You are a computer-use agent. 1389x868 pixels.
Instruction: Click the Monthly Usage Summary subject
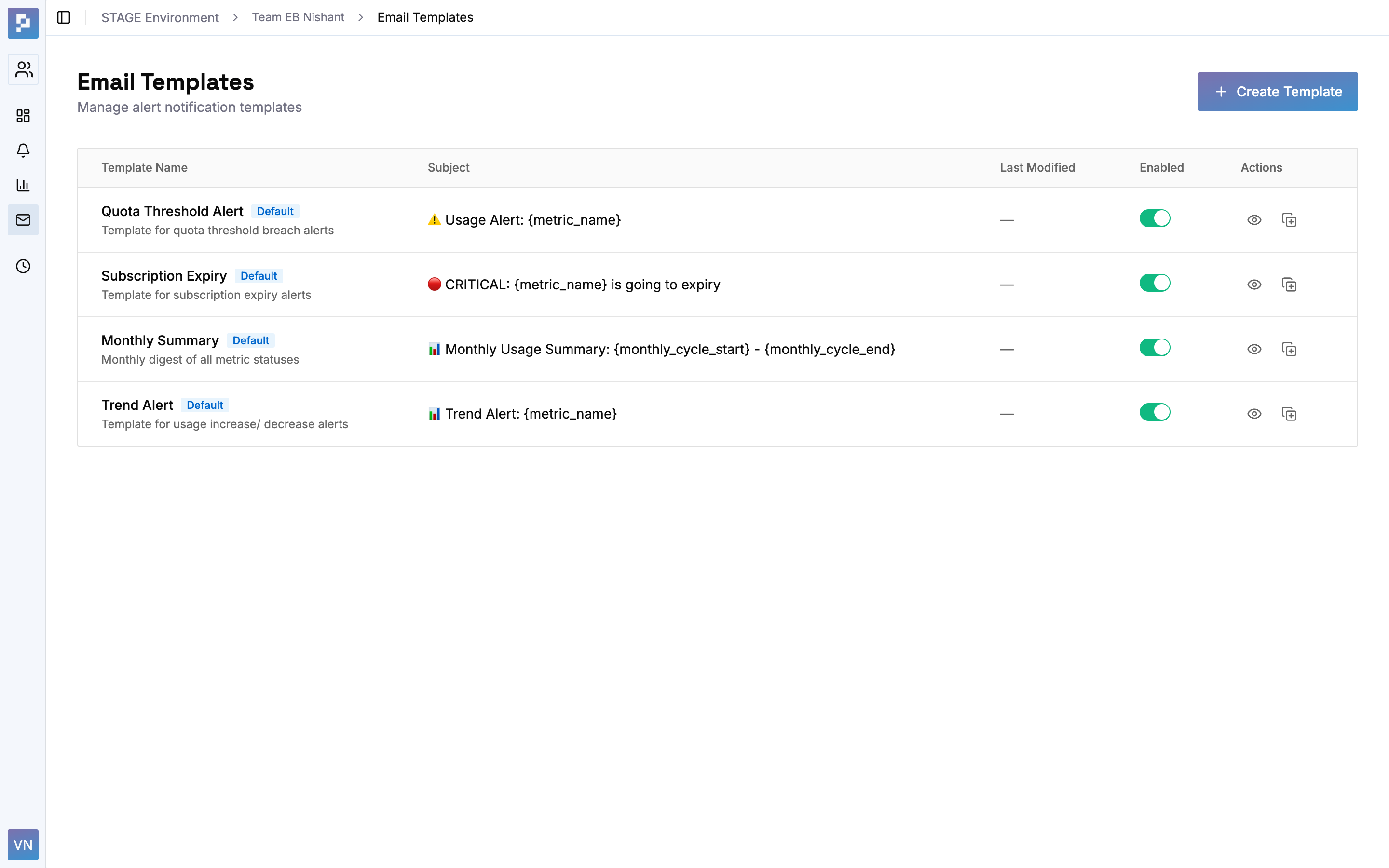tap(661, 349)
